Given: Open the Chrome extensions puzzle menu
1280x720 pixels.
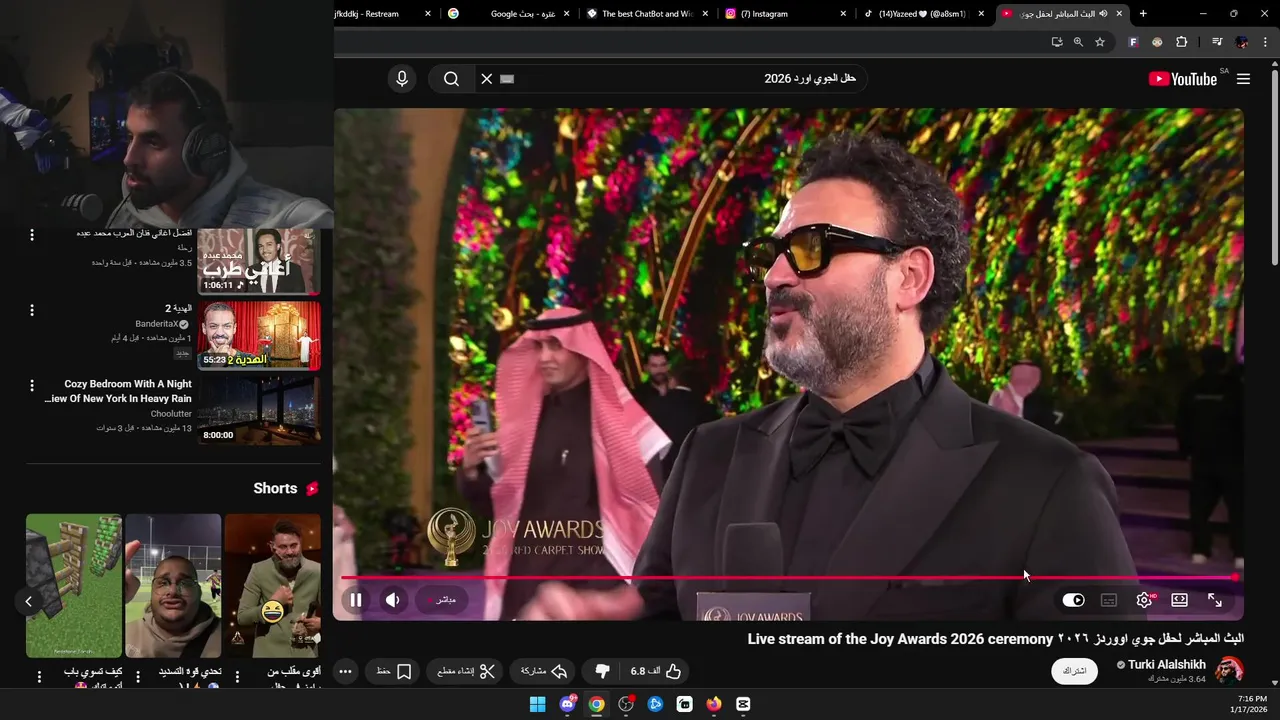Looking at the screenshot, I should 1182,42.
